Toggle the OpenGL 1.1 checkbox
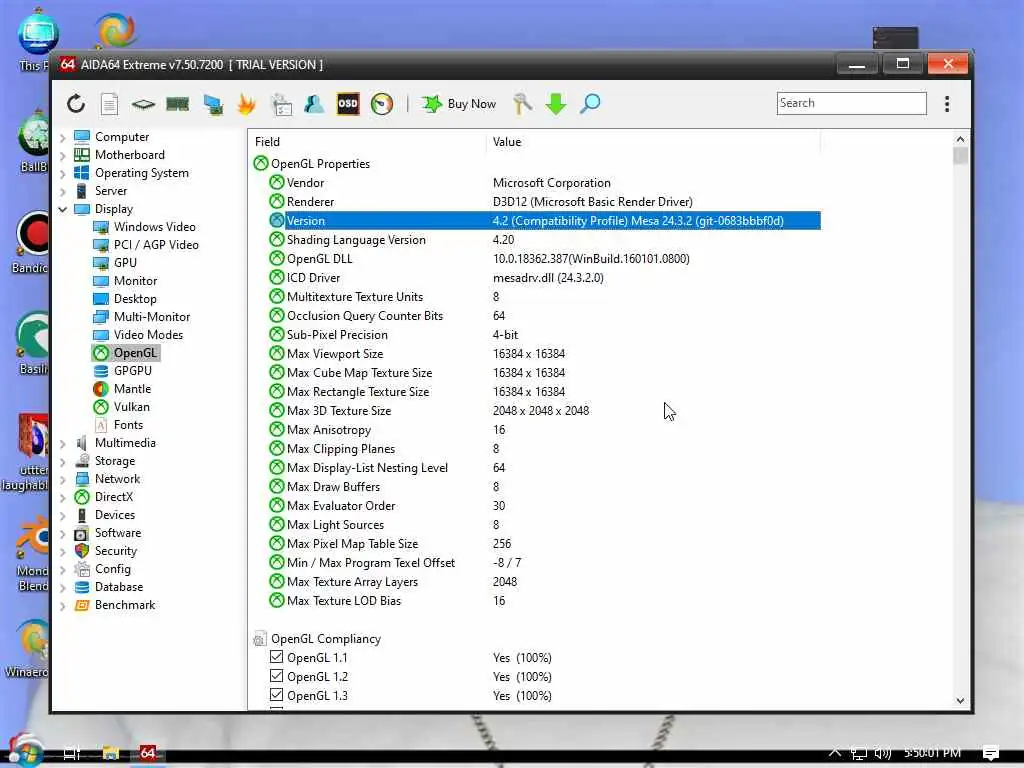This screenshot has width=1024, height=768. pyautogui.click(x=276, y=657)
